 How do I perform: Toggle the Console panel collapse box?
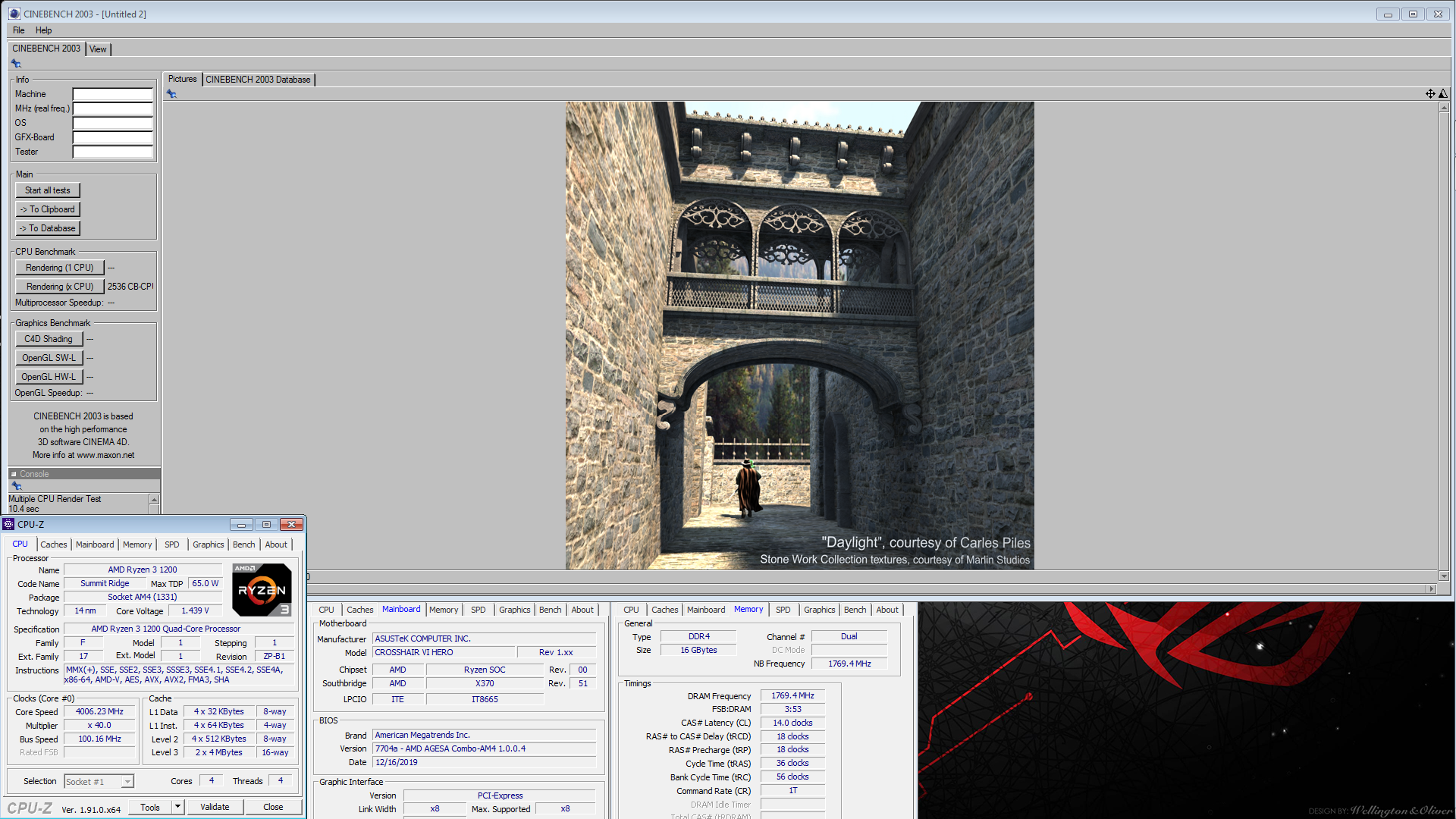point(14,474)
